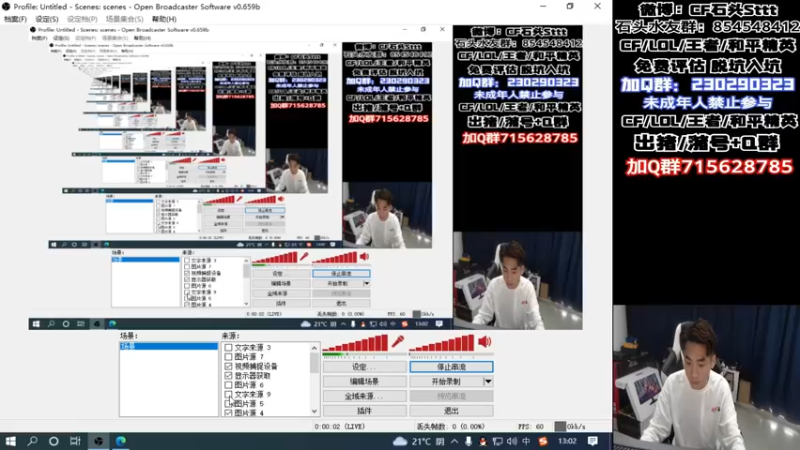This screenshot has height=450, width=800.
Task: Click the sources list scroll-up arrow
Action: click(314, 348)
